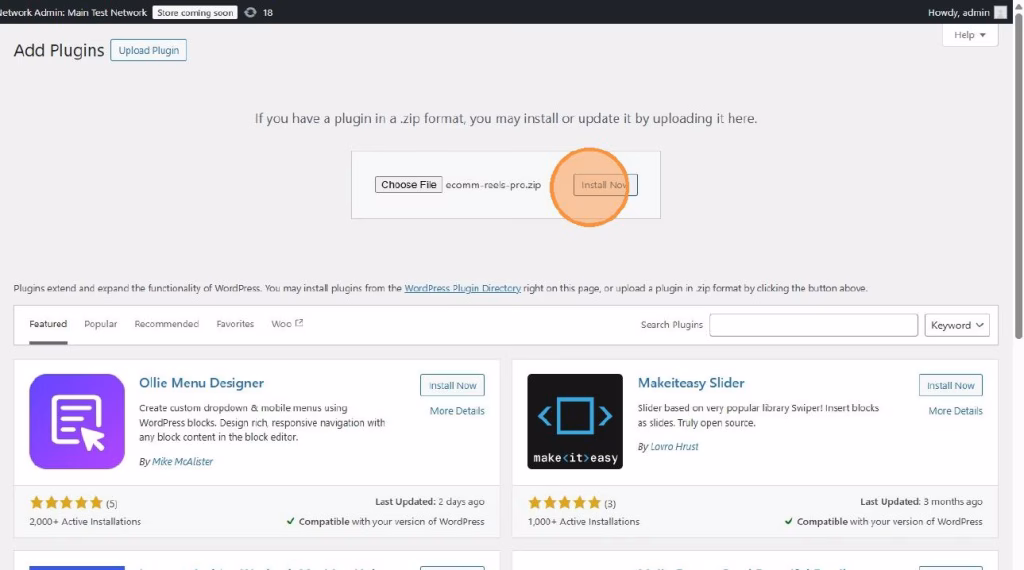
Task: Open the Makeiteasy Slider plugin icon
Action: coord(575,421)
